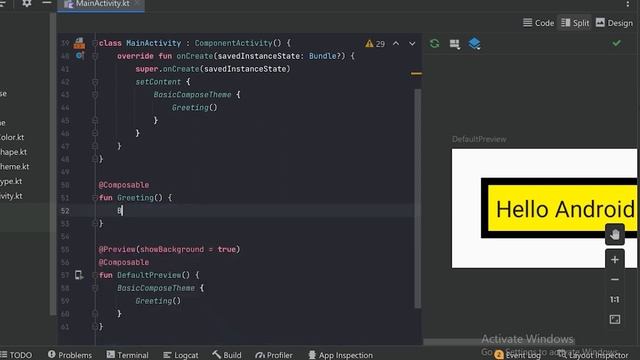This screenshot has width=640, height=360.
Task: Select the olor.kt file in project tree
Action: (12, 138)
